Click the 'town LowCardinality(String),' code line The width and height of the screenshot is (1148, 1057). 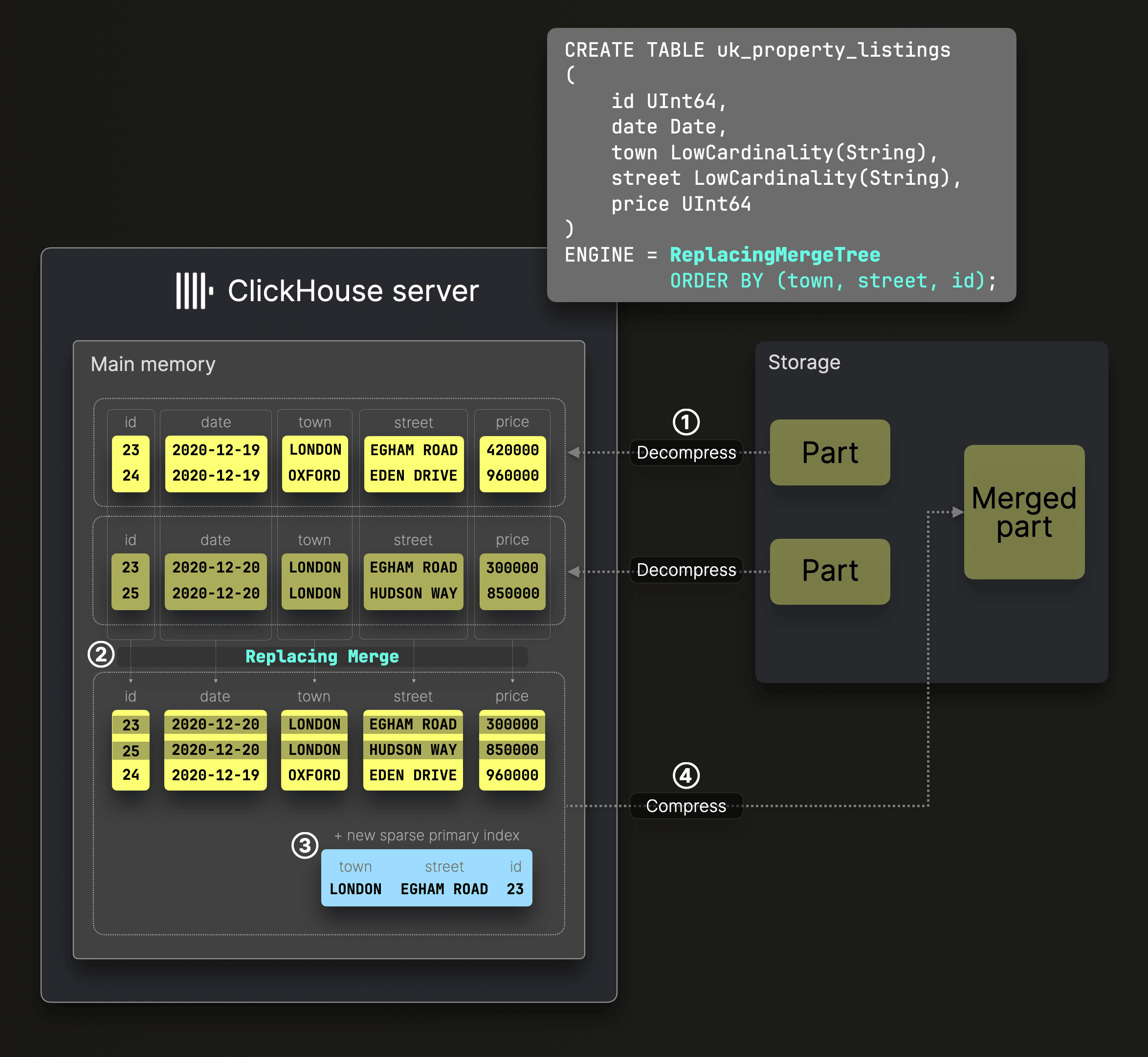(x=774, y=152)
